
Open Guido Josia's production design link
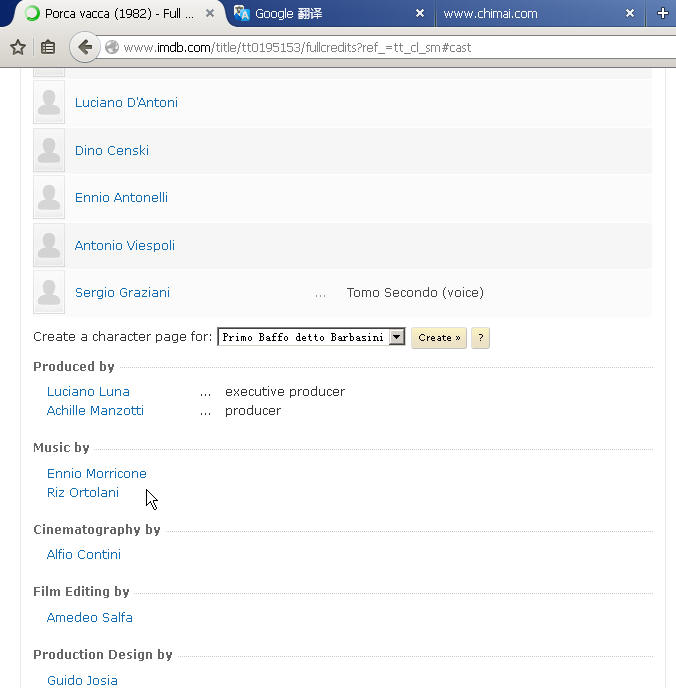click(82, 680)
